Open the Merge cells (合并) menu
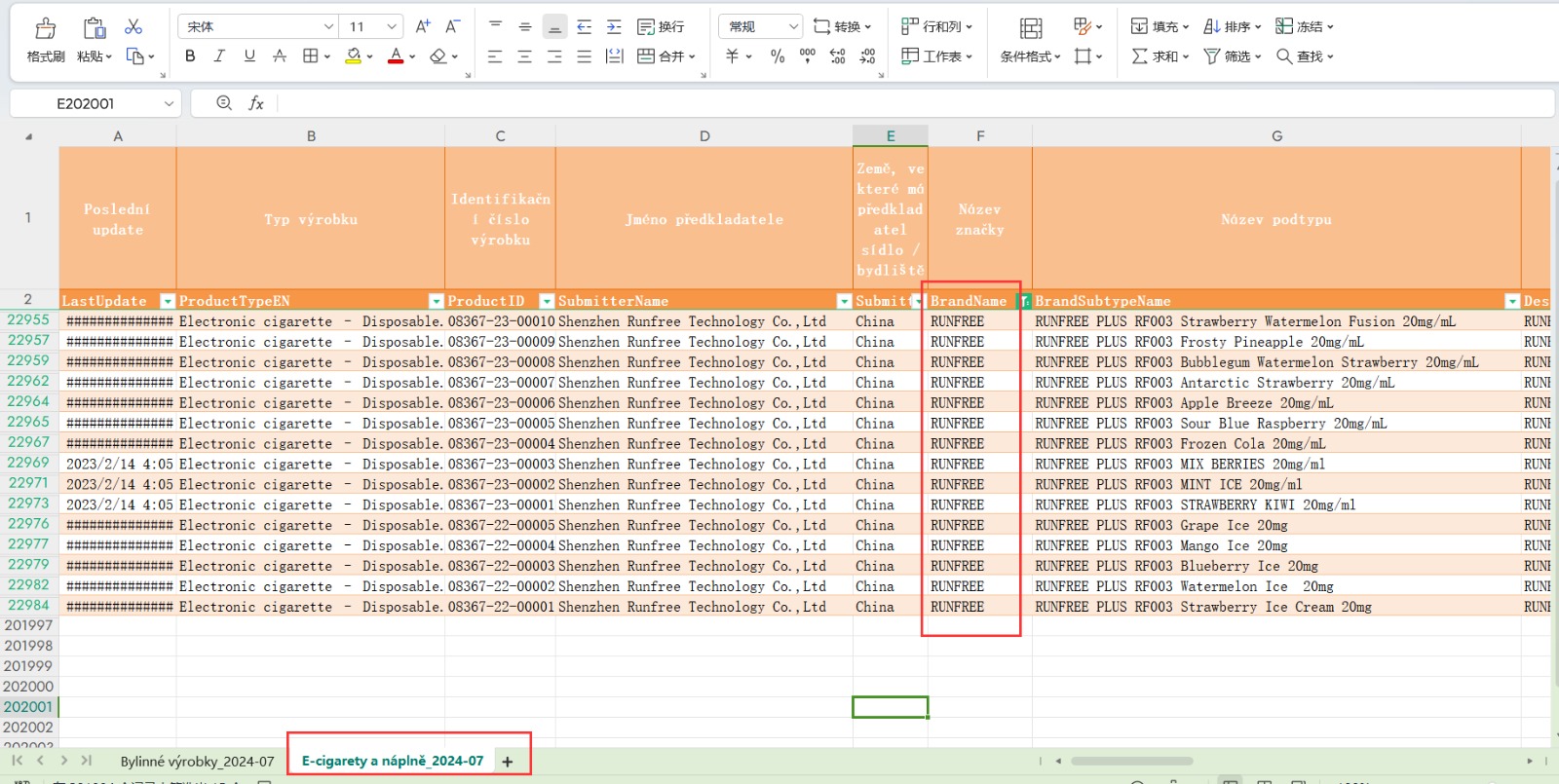 coord(666,56)
